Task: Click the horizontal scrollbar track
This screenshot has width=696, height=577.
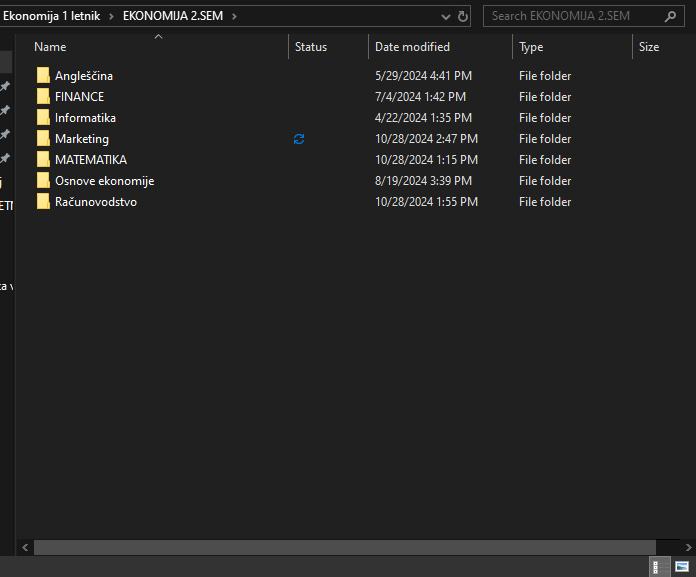Action: click(x=340, y=547)
